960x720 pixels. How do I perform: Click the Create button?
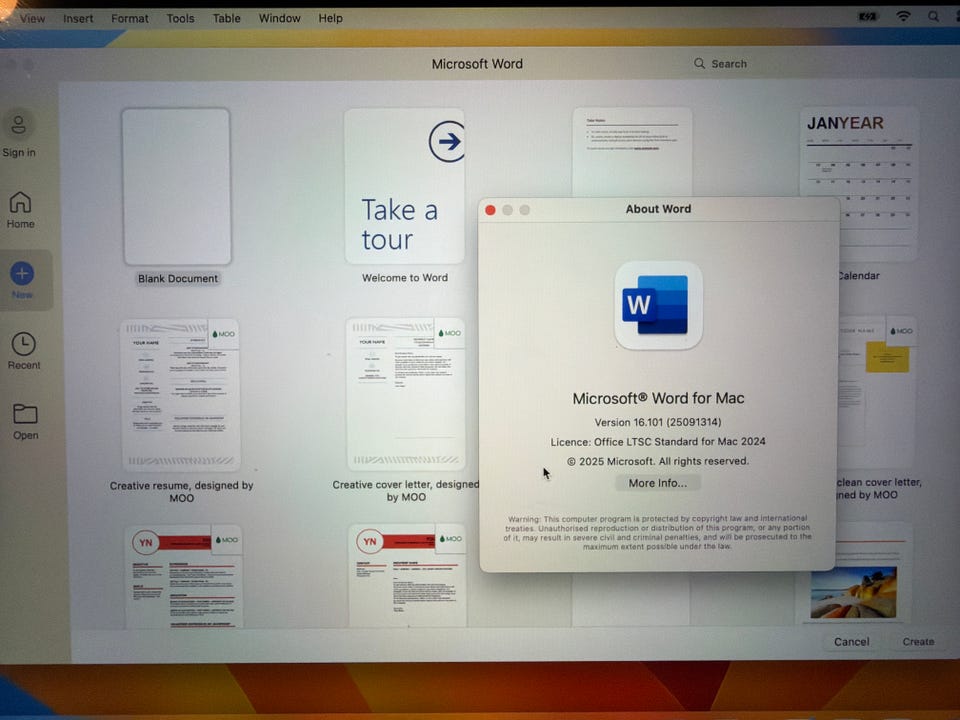click(x=918, y=642)
